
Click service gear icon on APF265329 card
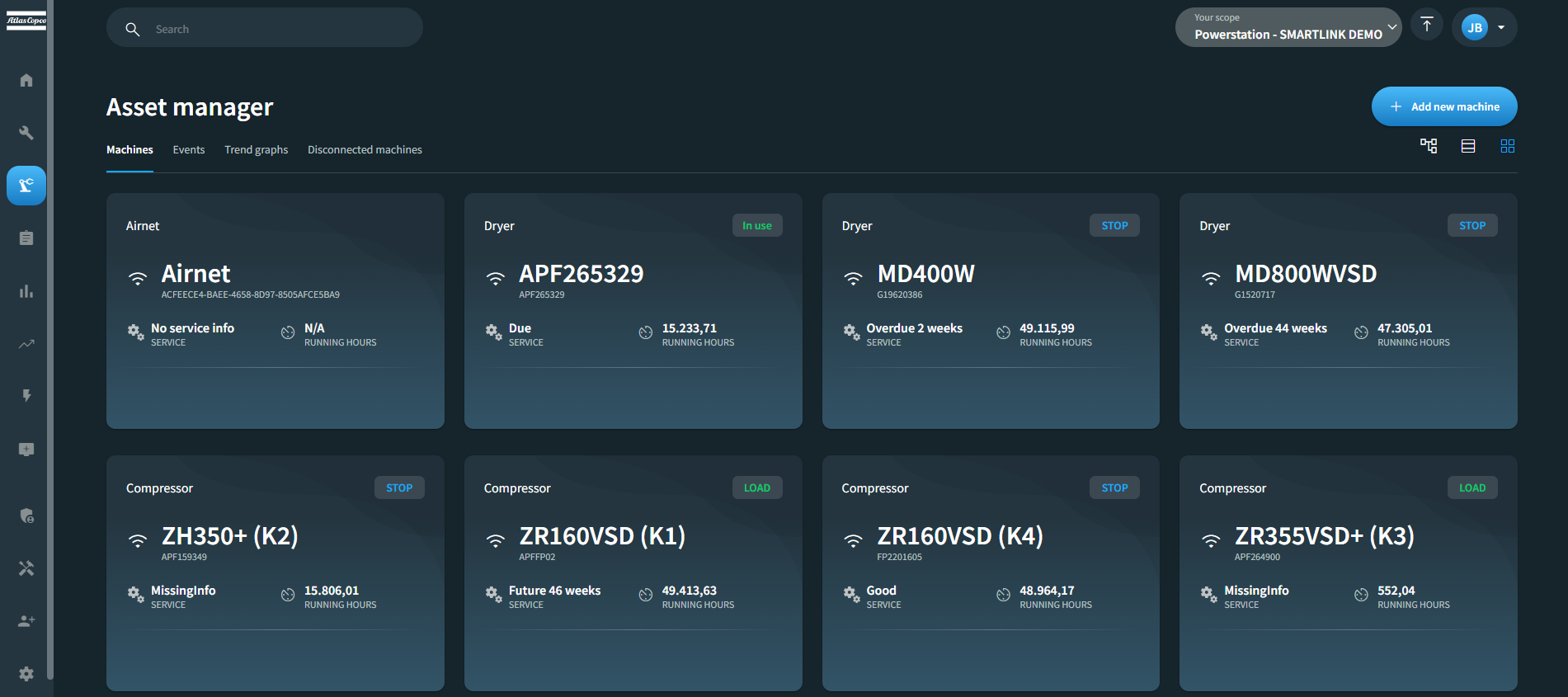(493, 332)
